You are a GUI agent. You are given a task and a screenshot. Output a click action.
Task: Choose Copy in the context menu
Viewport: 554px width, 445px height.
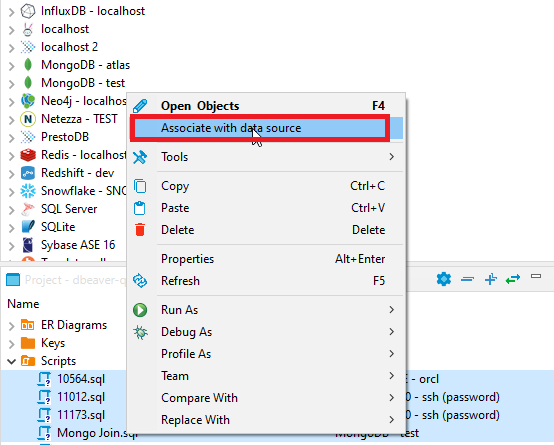(266, 186)
